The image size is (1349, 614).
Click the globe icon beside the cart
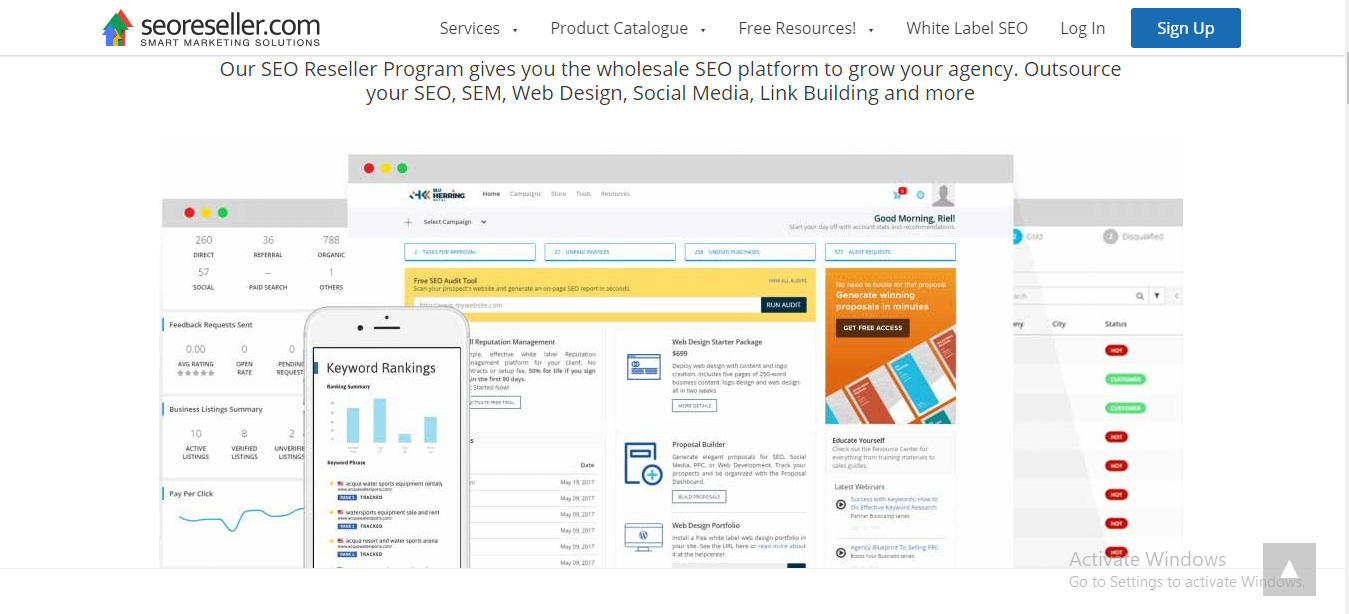point(920,195)
